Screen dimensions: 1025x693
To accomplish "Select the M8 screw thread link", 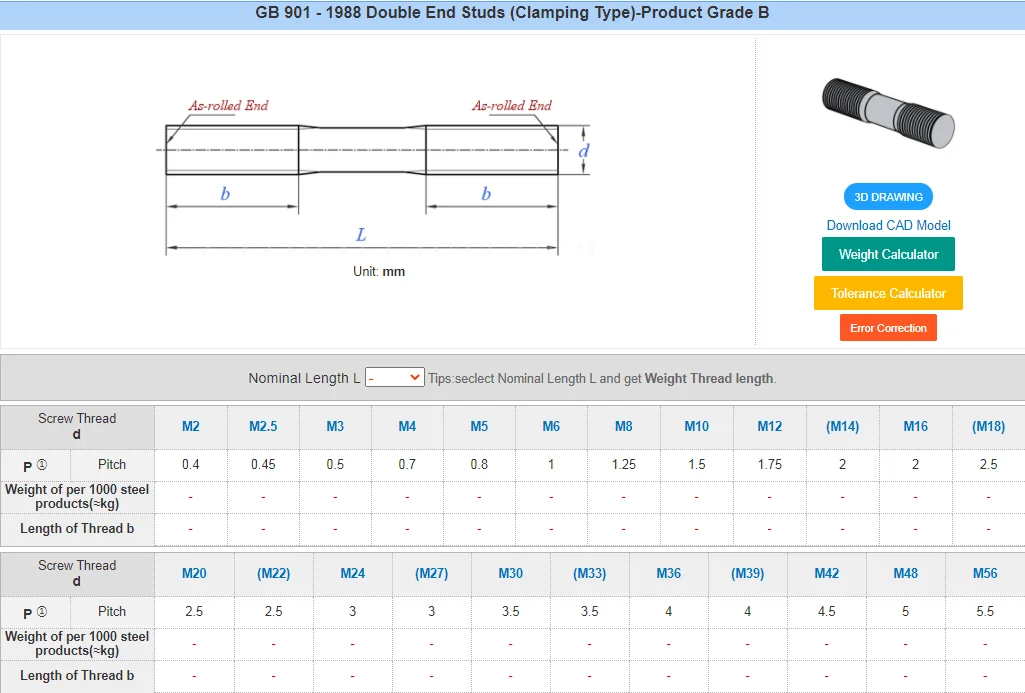I will pyautogui.click(x=623, y=426).
